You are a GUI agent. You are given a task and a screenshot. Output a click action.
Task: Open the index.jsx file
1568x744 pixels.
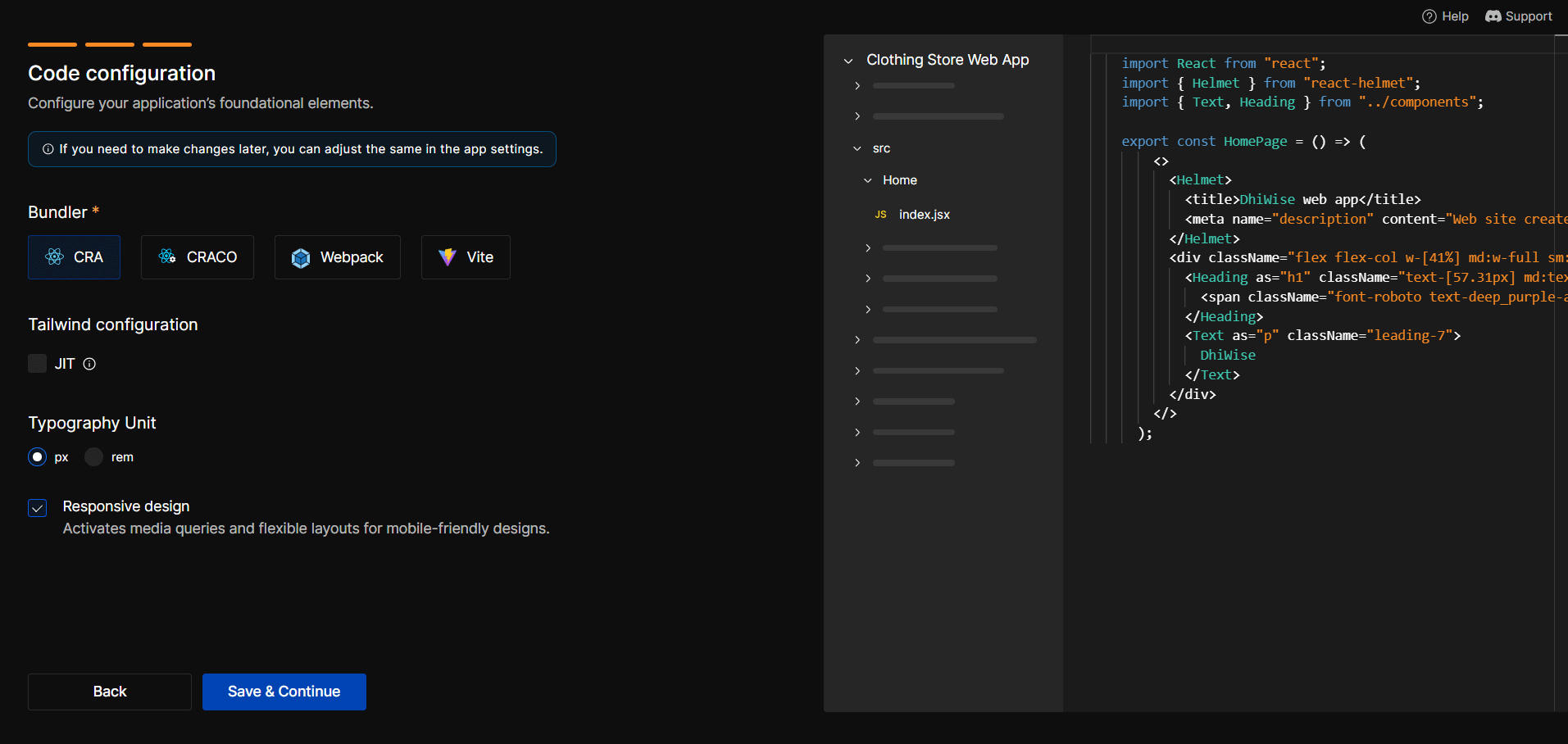[x=925, y=215]
